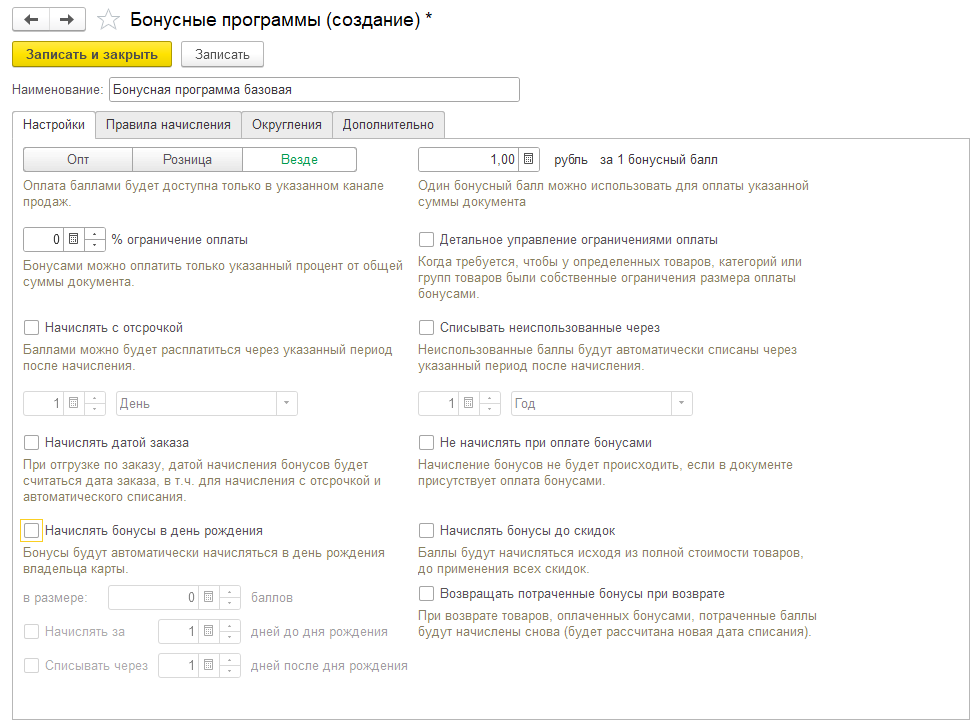Open calculator for 'в размере' баллов field
971x724 pixels.
tap(209, 597)
